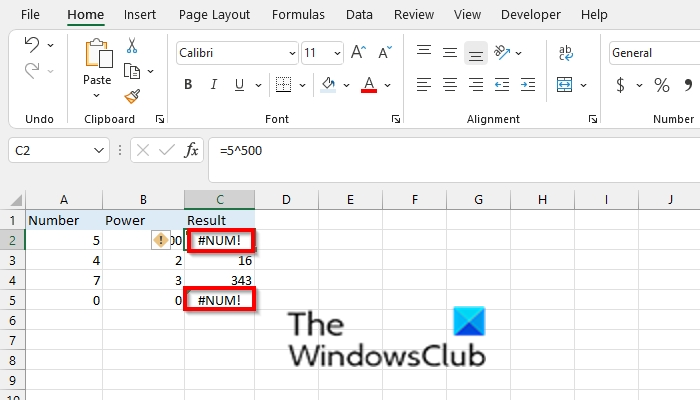
Task: Click the Select All corner triangle
Action: coord(16,200)
